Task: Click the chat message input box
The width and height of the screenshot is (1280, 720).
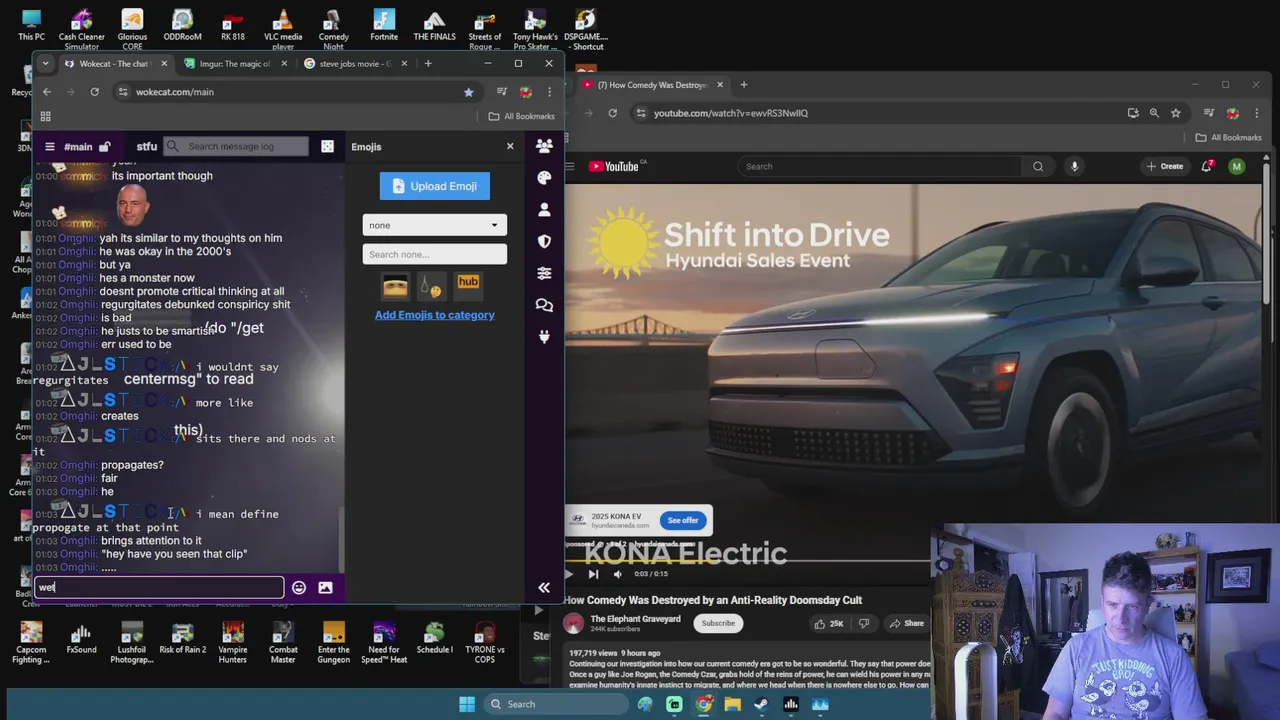Action: [159, 587]
